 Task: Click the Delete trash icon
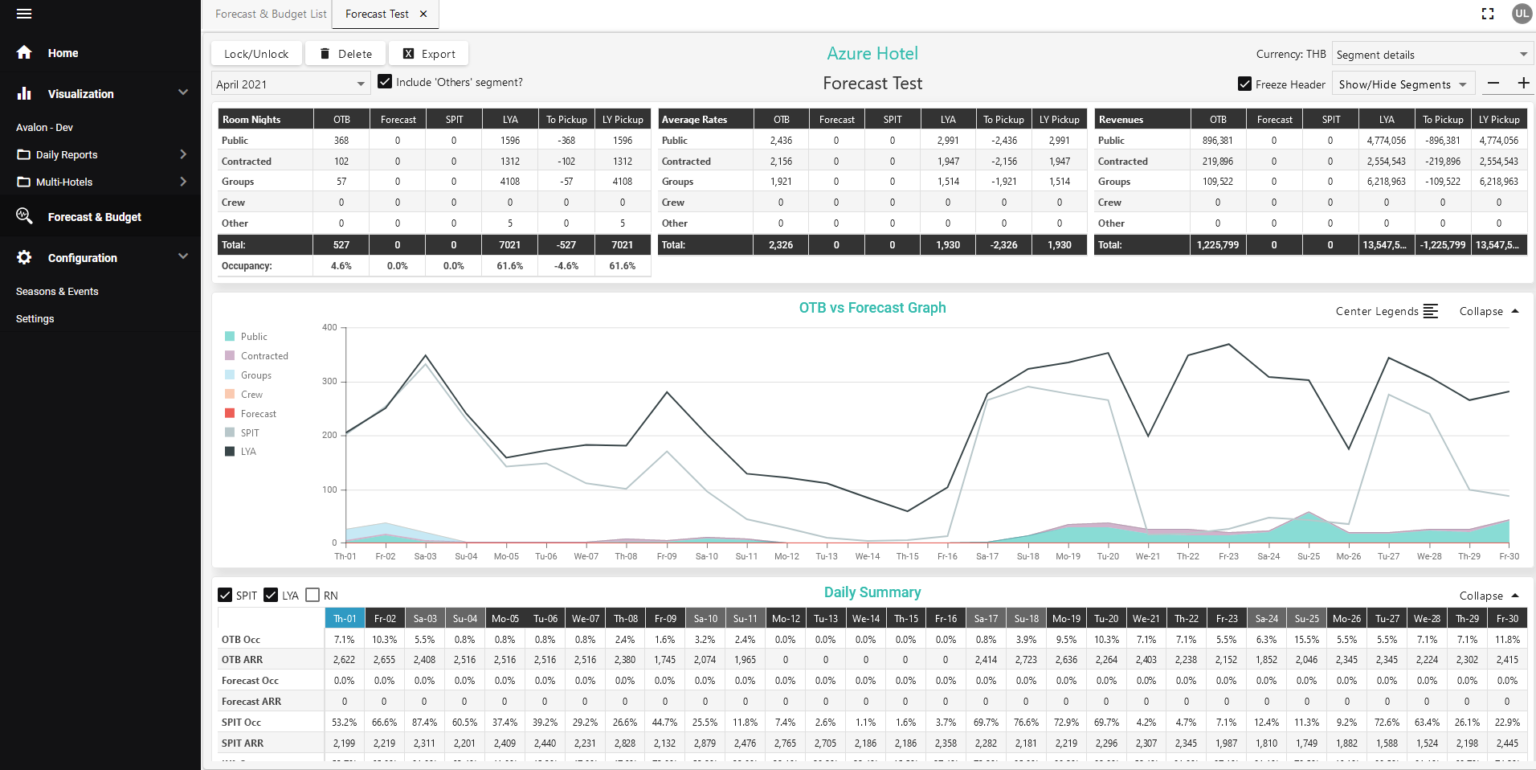324,53
